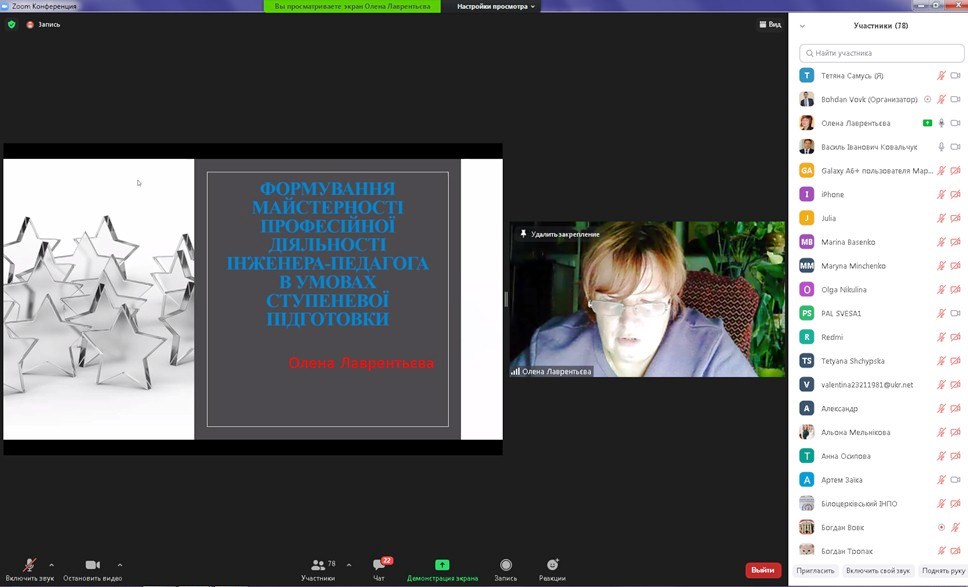
Task: Click Пригласить invite button
Action: coord(815,570)
